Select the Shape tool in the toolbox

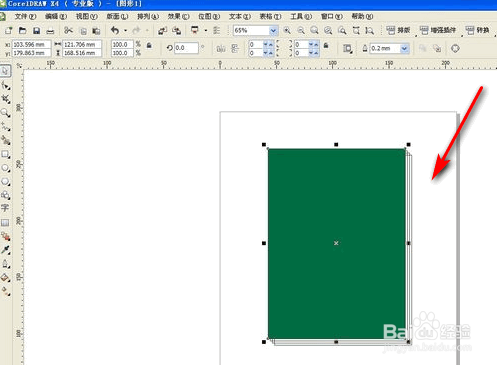pyautogui.click(x=5, y=86)
